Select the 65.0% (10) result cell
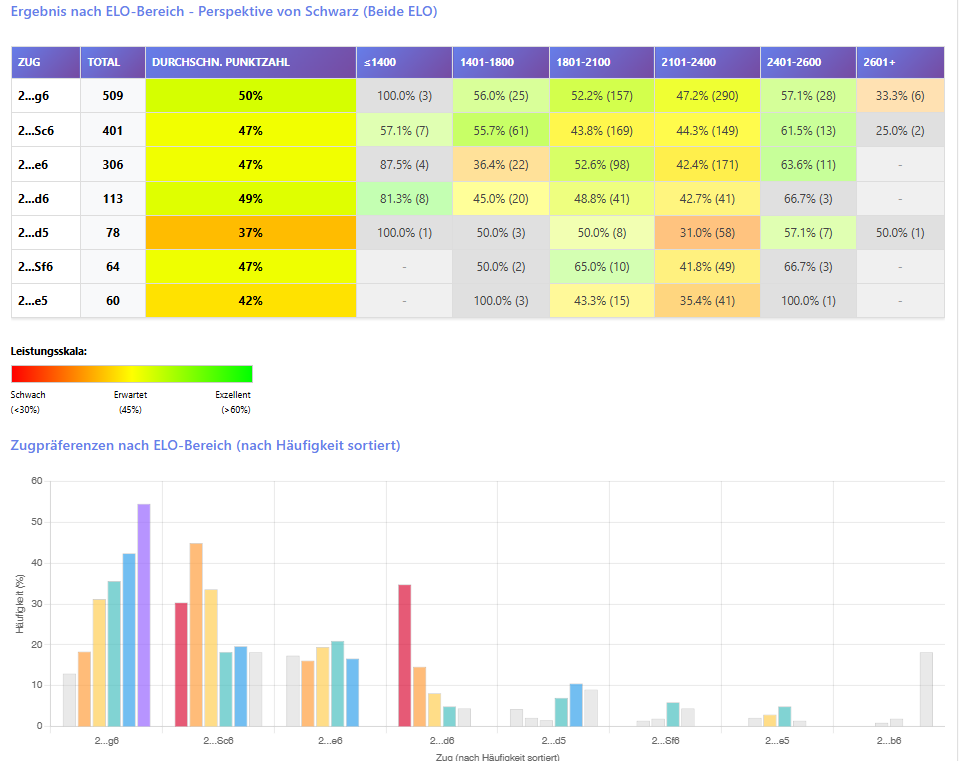959x761 pixels. (x=600, y=267)
